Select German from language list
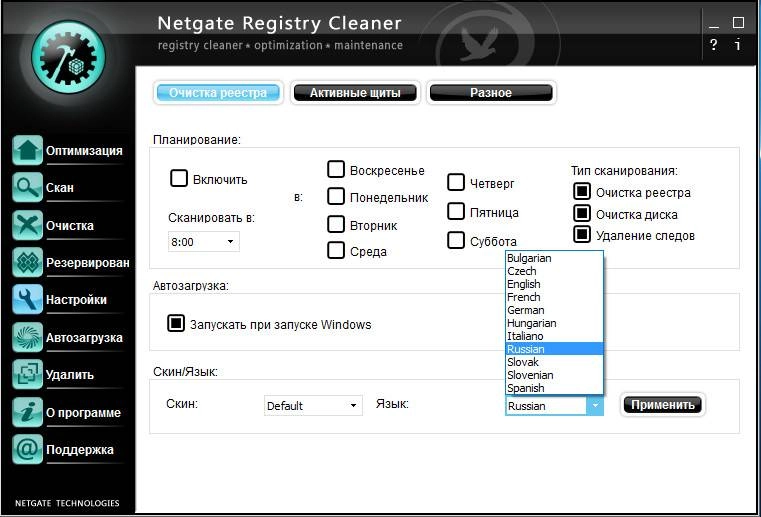The width and height of the screenshot is (761, 517). tap(554, 310)
